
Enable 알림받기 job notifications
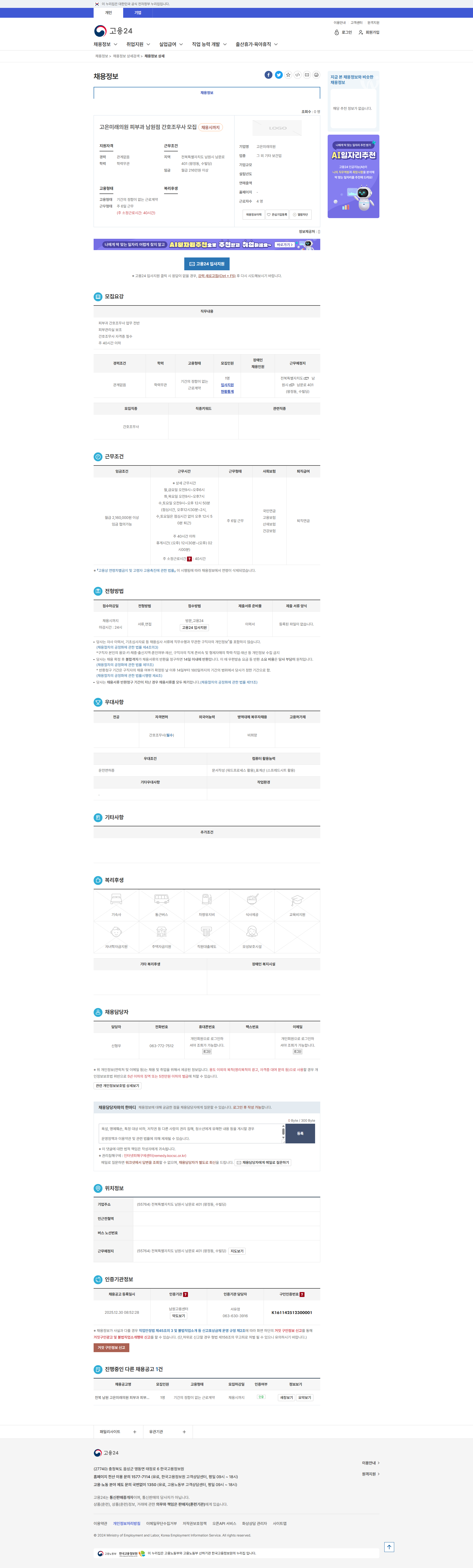coord(301,214)
